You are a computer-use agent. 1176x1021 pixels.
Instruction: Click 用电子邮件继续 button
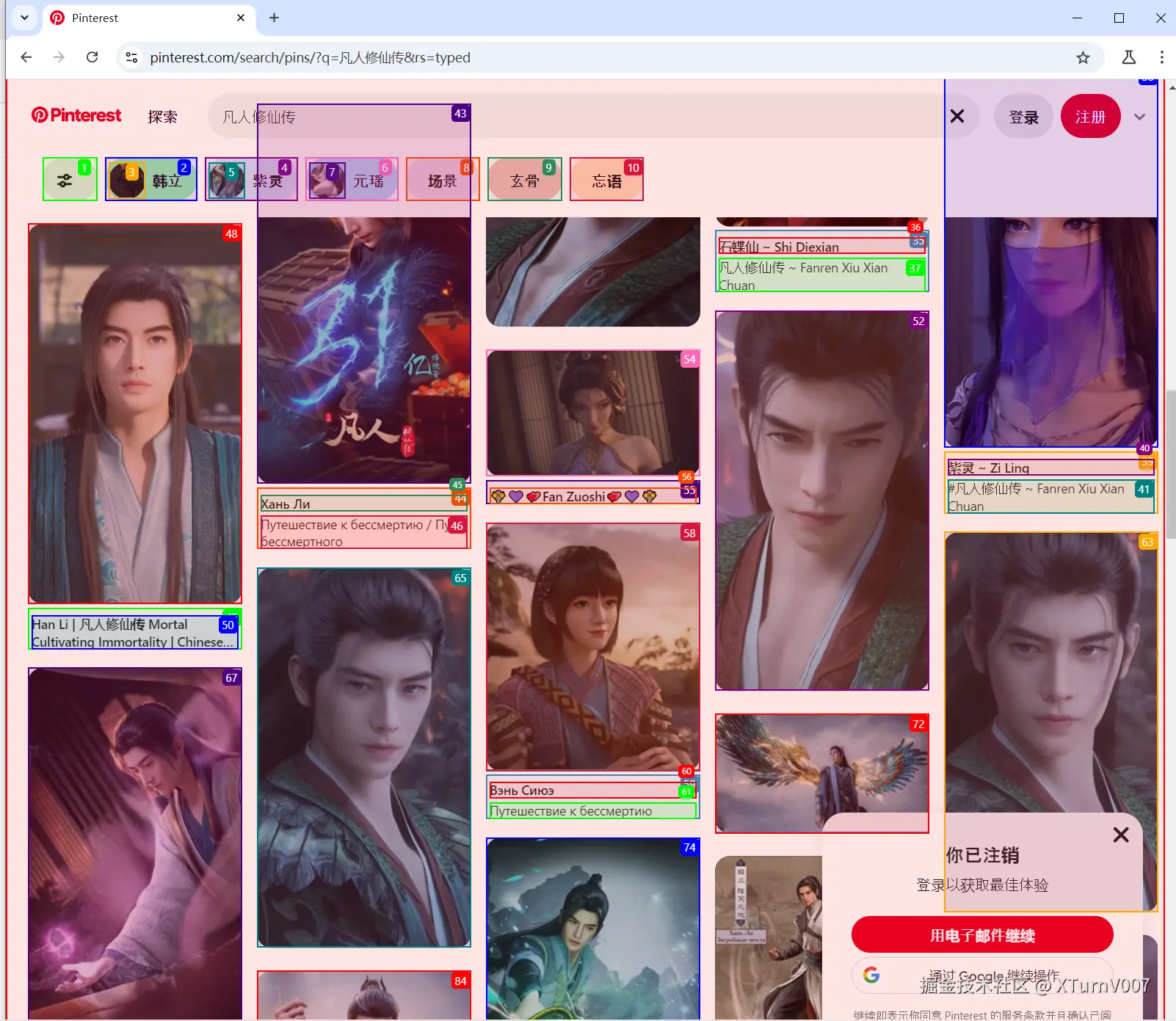[x=982, y=935]
